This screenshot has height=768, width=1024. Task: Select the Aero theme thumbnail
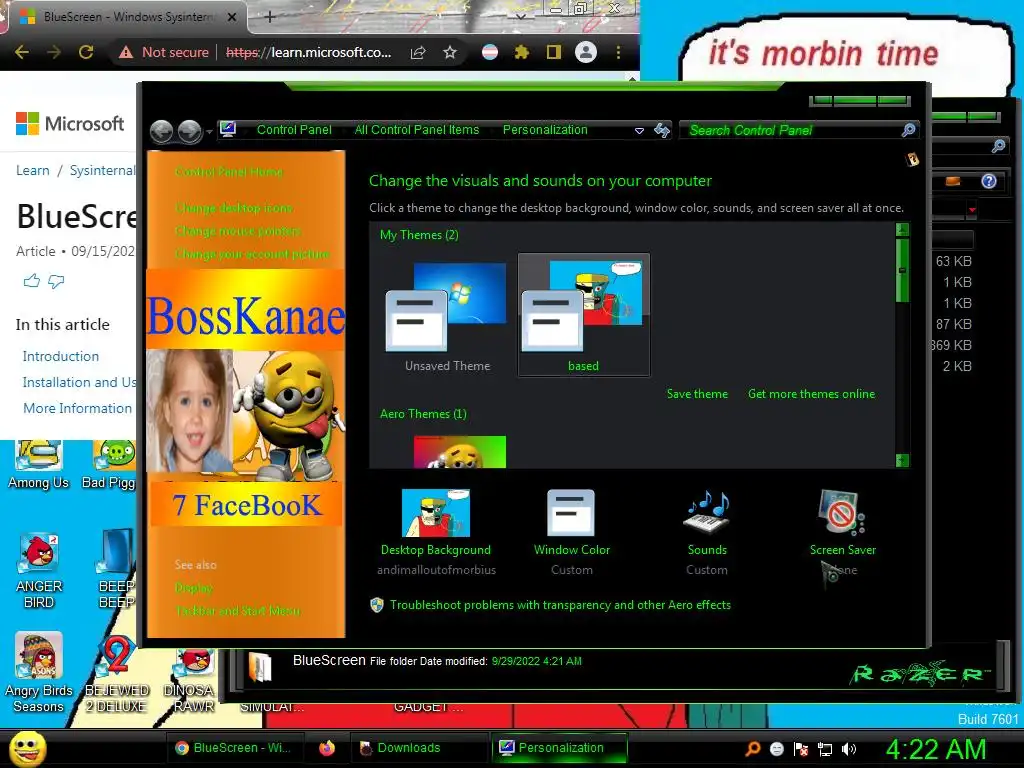[459, 451]
